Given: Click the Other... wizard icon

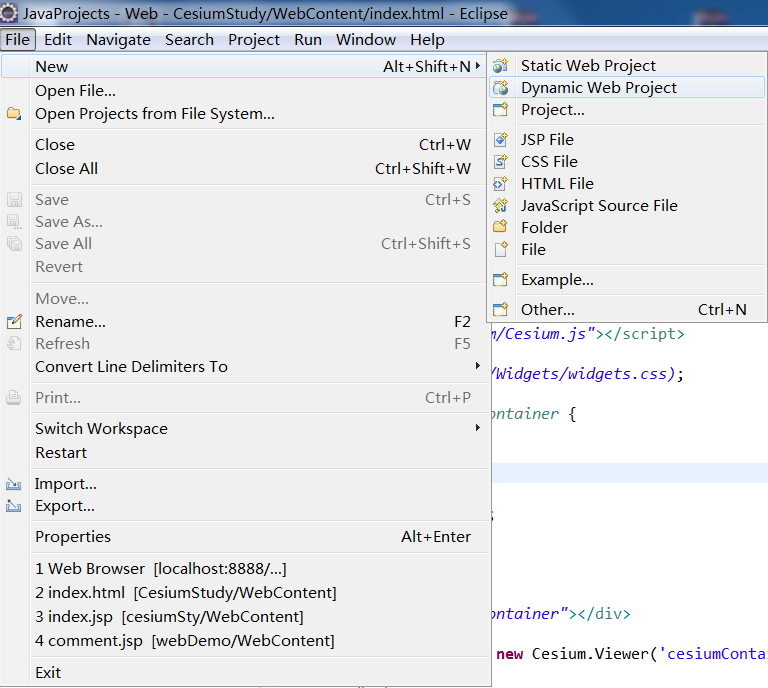Looking at the screenshot, I should (500, 309).
